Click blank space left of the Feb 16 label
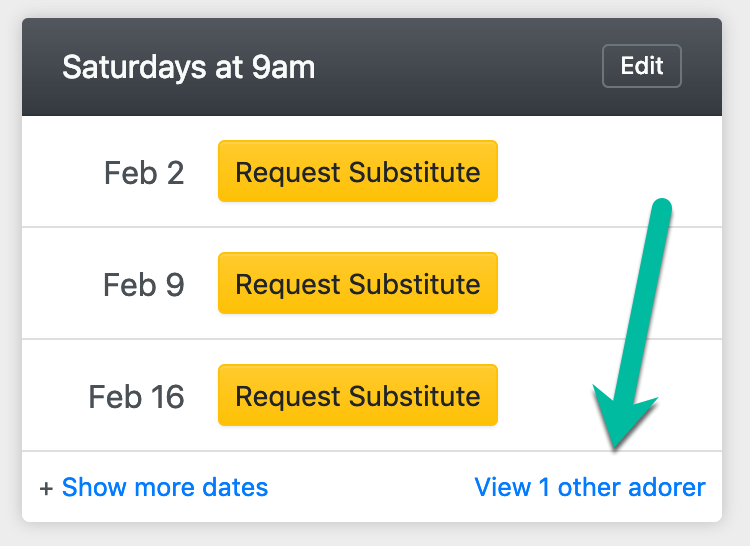Image resolution: width=750 pixels, height=546 pixels. (55, 397)
